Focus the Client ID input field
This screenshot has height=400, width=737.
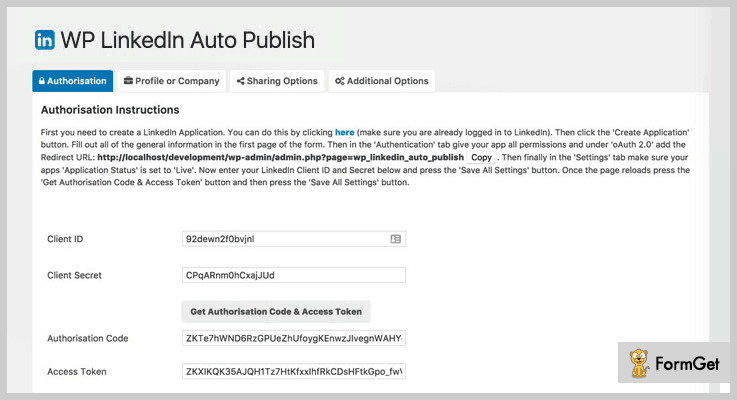click(x=294, y=239)
